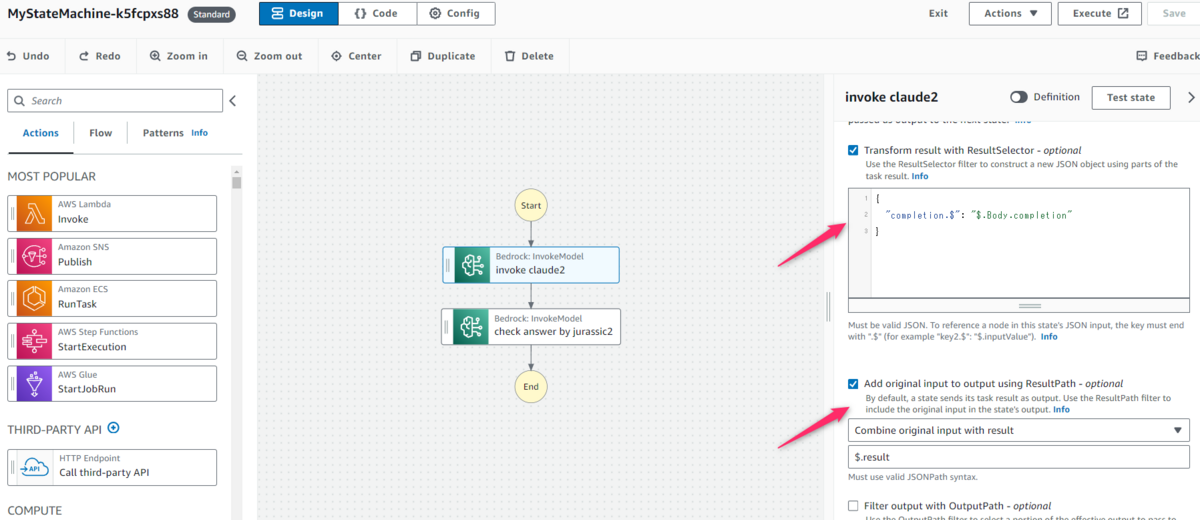Select the AWS Glue StartJobRun icon

point(33,383)
